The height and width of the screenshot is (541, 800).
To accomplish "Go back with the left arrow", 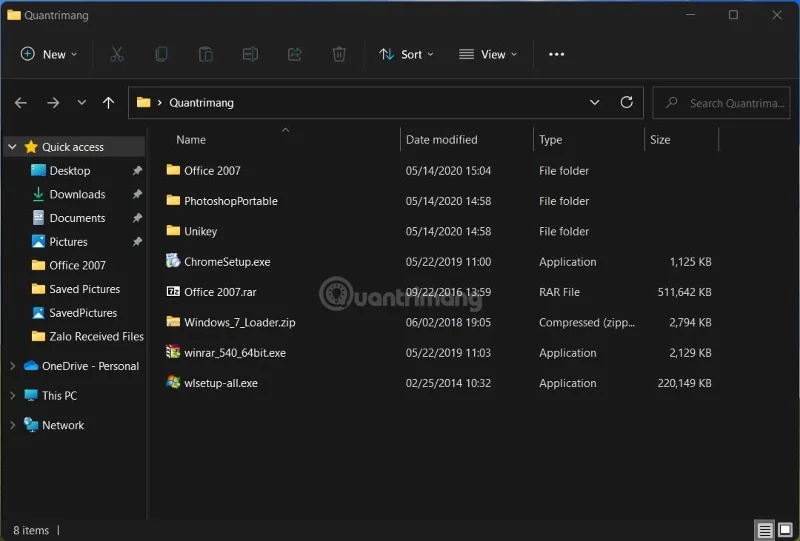I will point(21,103).
